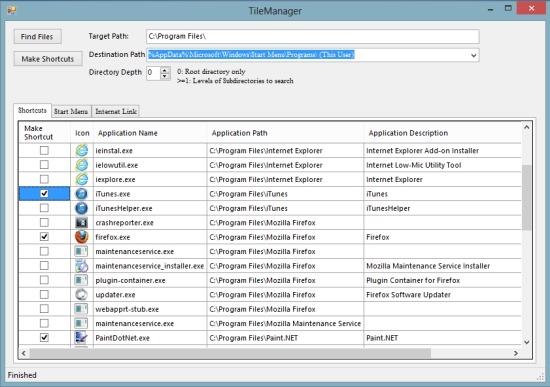Click the updater.exe icon
Viewport: 550px width, 387px height.
pyautogui.click(x=82, y=294)
